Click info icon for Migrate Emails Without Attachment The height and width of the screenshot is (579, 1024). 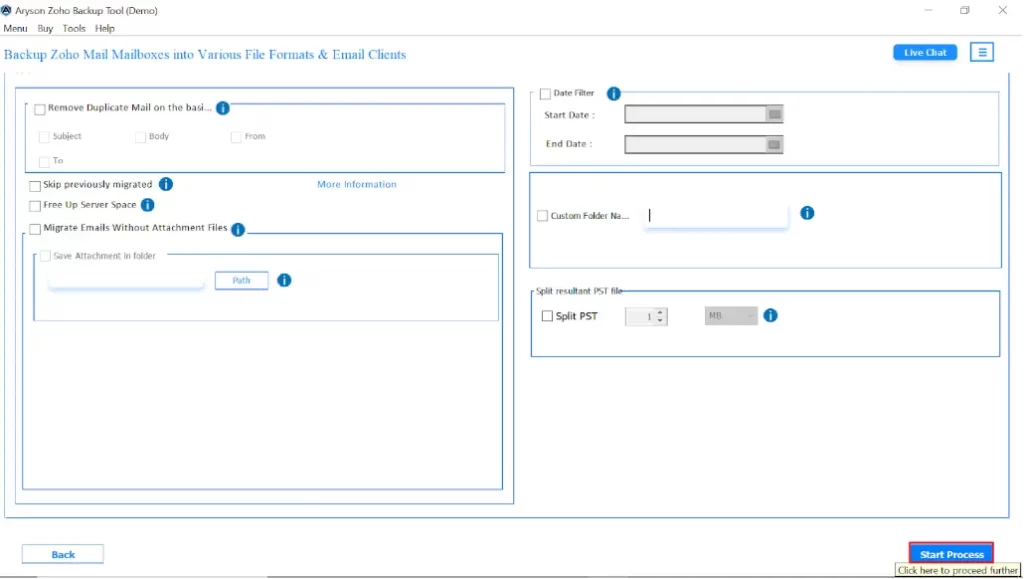[238, 229]
